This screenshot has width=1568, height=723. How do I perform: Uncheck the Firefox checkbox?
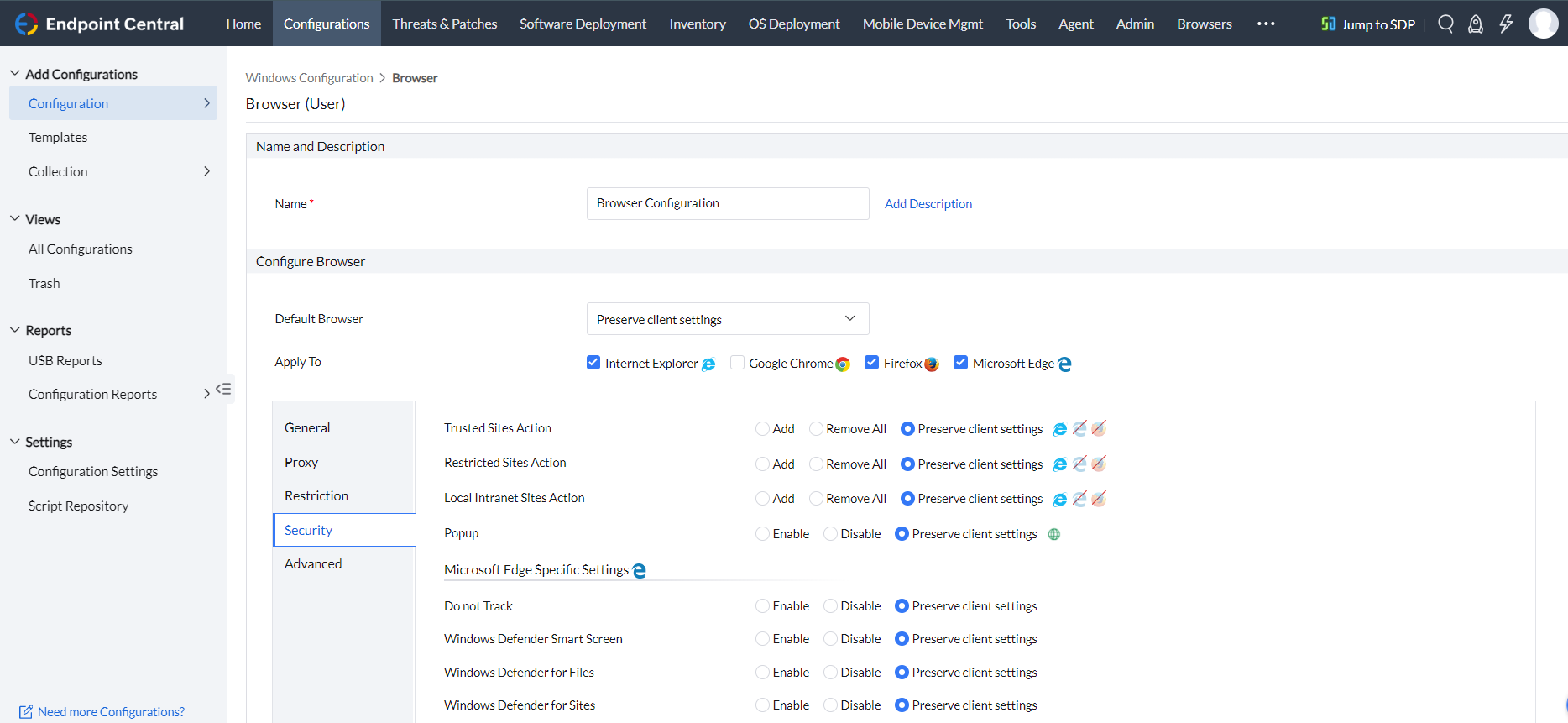[x=871, y=363]
